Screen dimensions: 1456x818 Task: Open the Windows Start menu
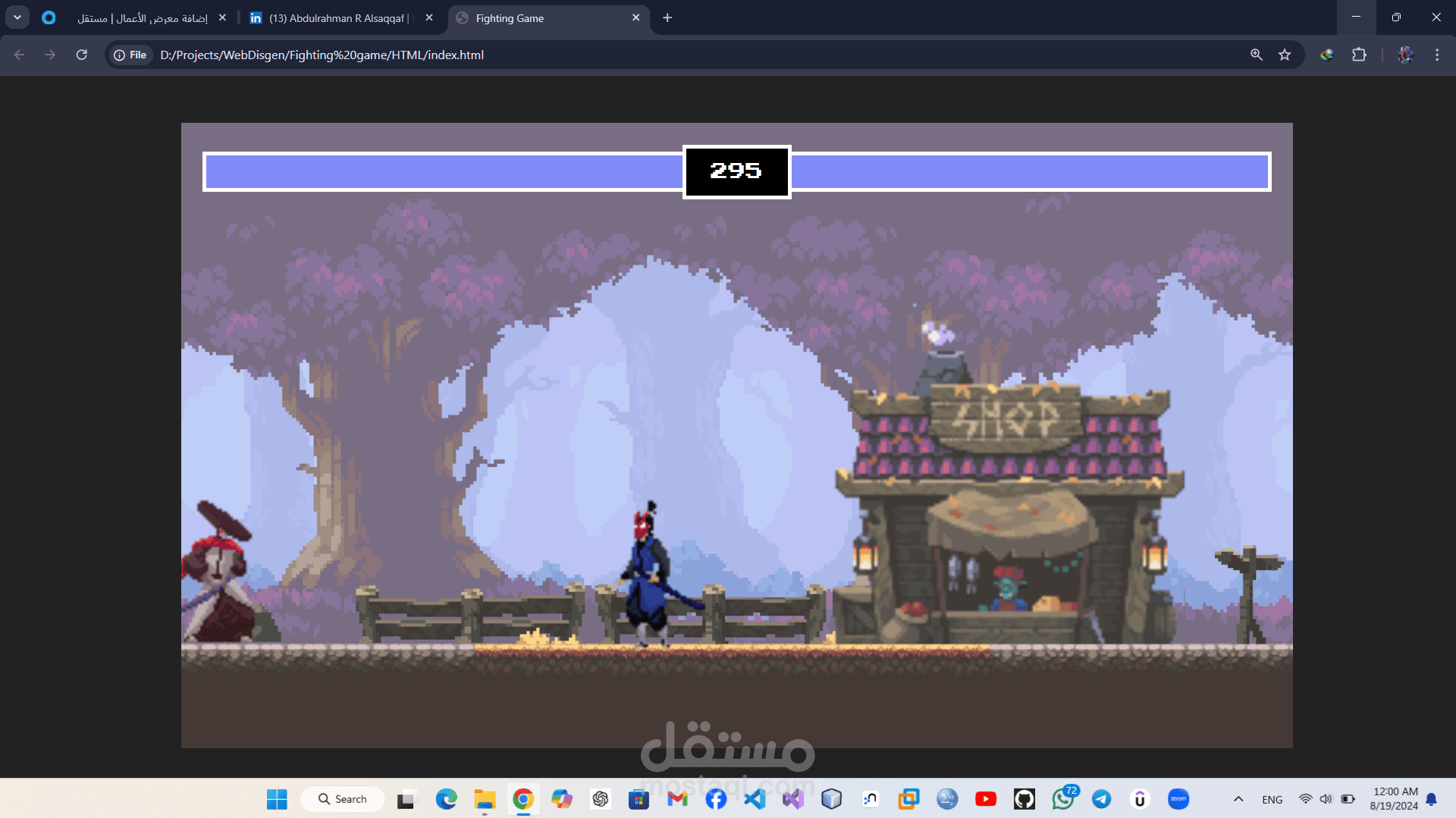tap(277, 799)
